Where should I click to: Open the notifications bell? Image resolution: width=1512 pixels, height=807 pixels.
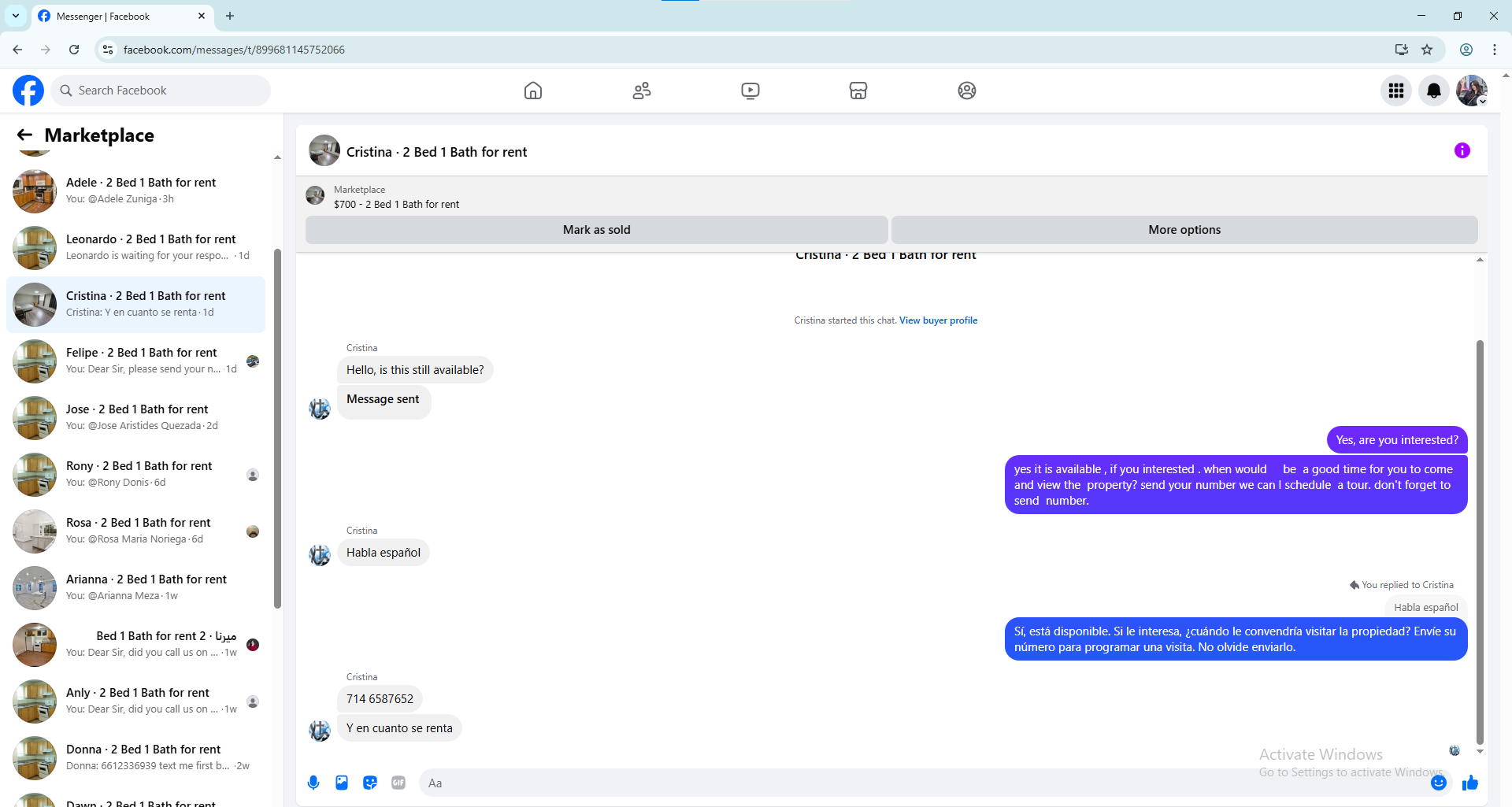click(1434, 91)
